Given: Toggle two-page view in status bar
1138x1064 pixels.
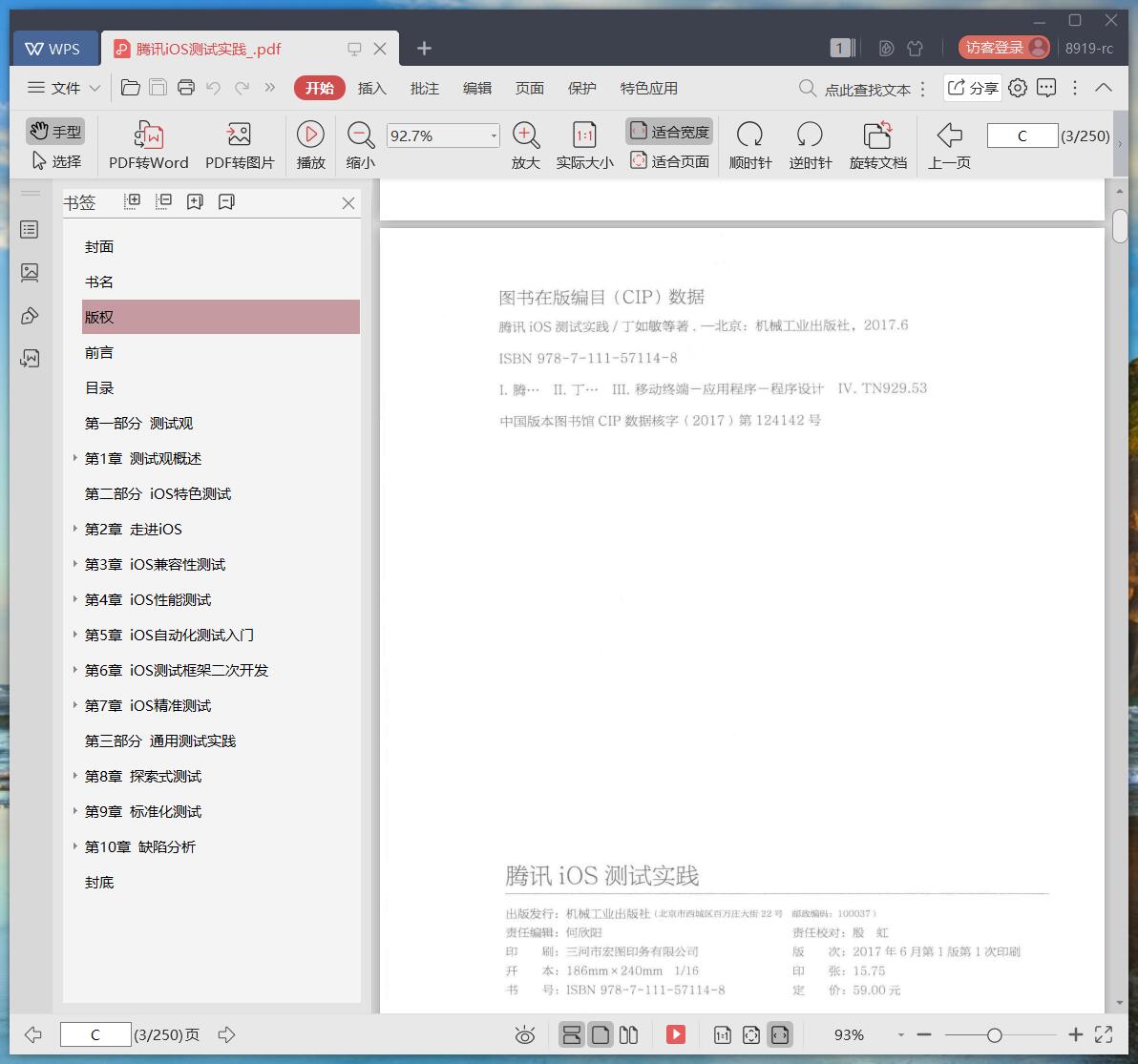Looking at the screenshot, I should (628, 1035).
